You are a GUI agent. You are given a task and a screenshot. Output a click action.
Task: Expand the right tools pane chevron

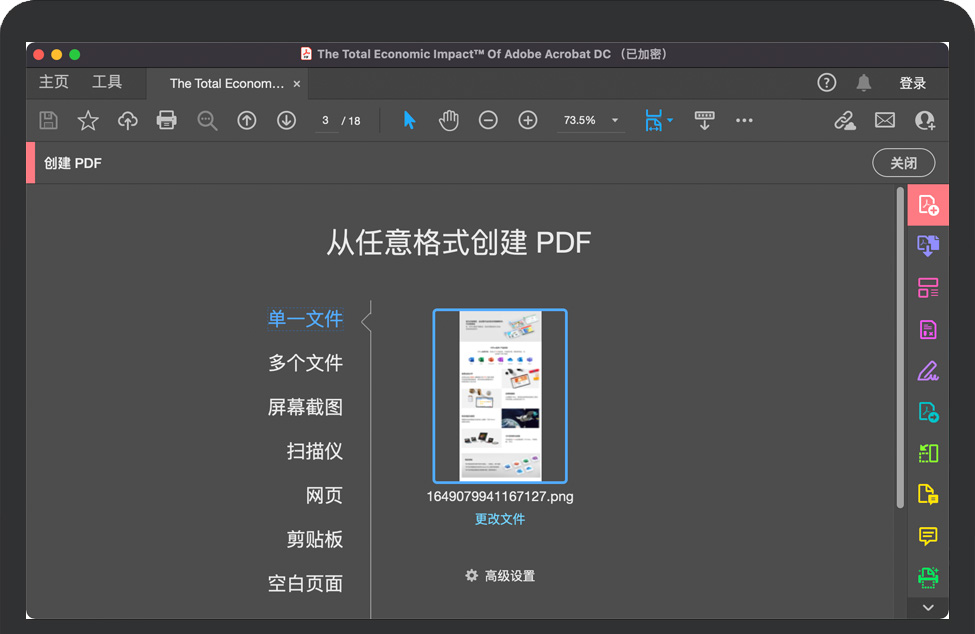(928, 606)
